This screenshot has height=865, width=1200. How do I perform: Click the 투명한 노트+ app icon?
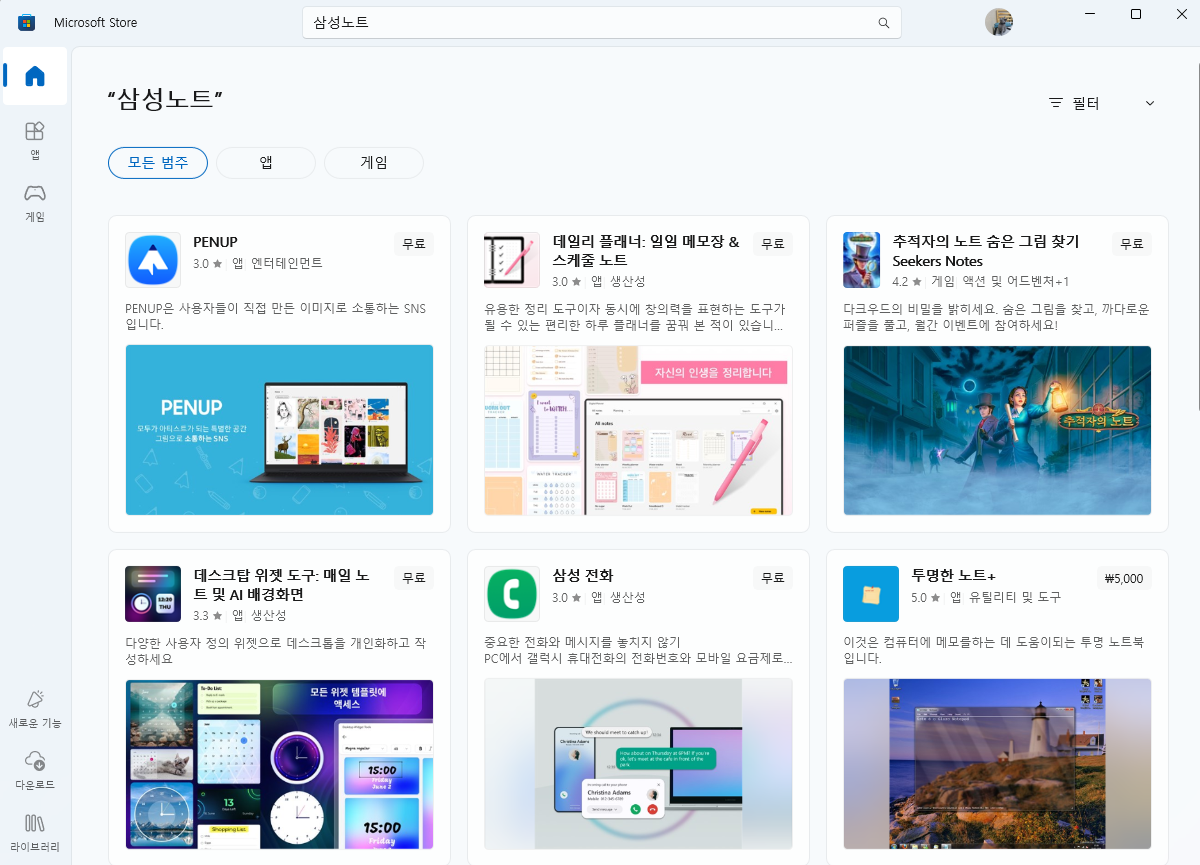click(871, 594)
